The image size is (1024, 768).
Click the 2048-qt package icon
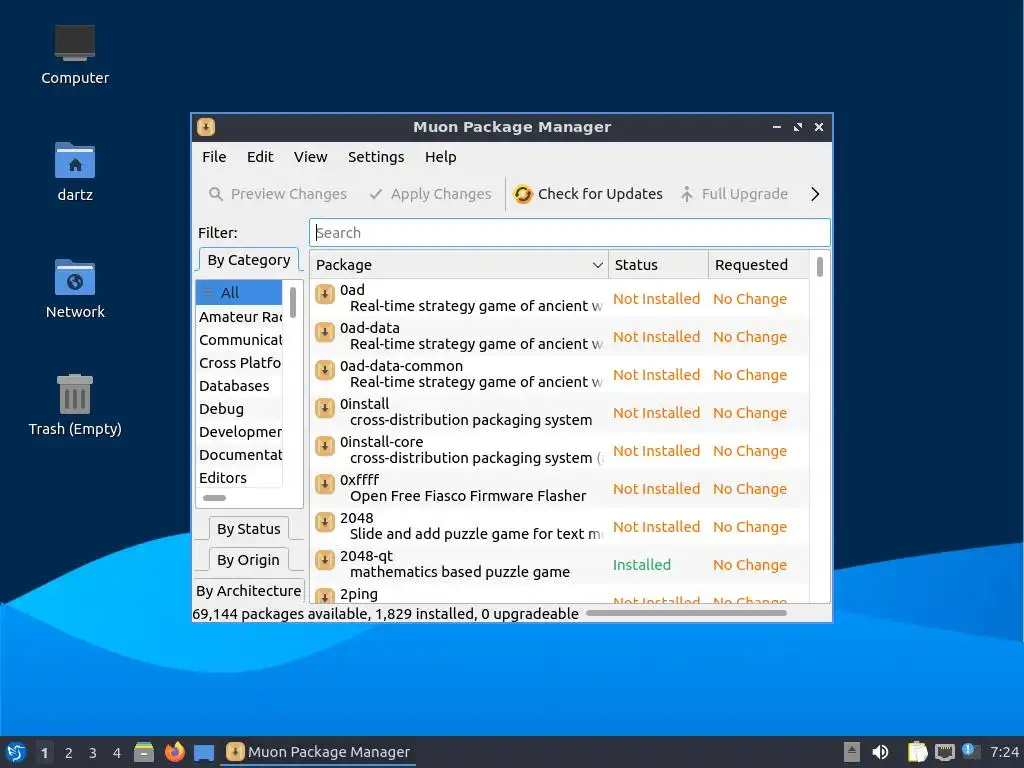coord(325,560)
